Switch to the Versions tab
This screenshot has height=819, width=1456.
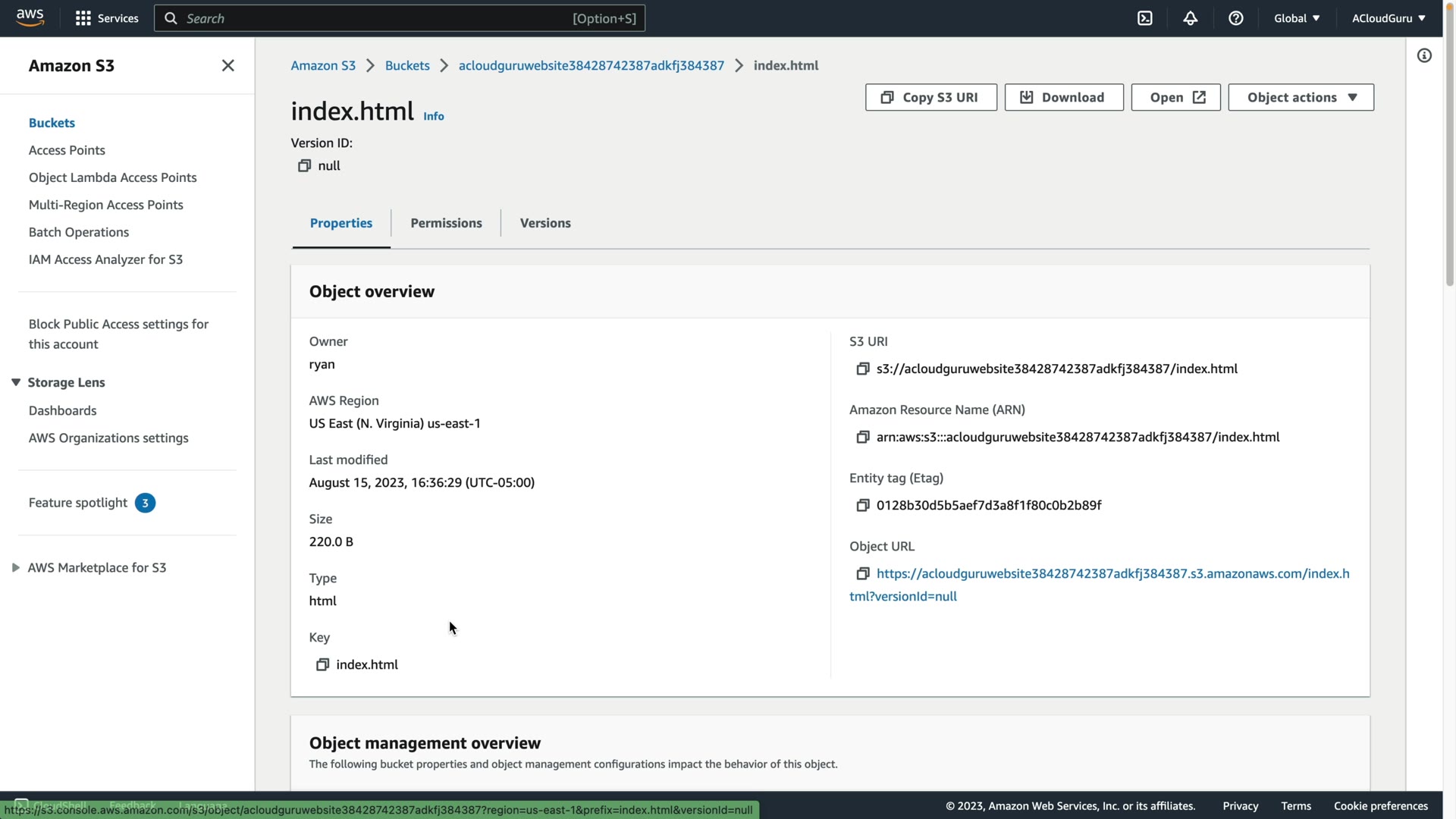point(545,223)
